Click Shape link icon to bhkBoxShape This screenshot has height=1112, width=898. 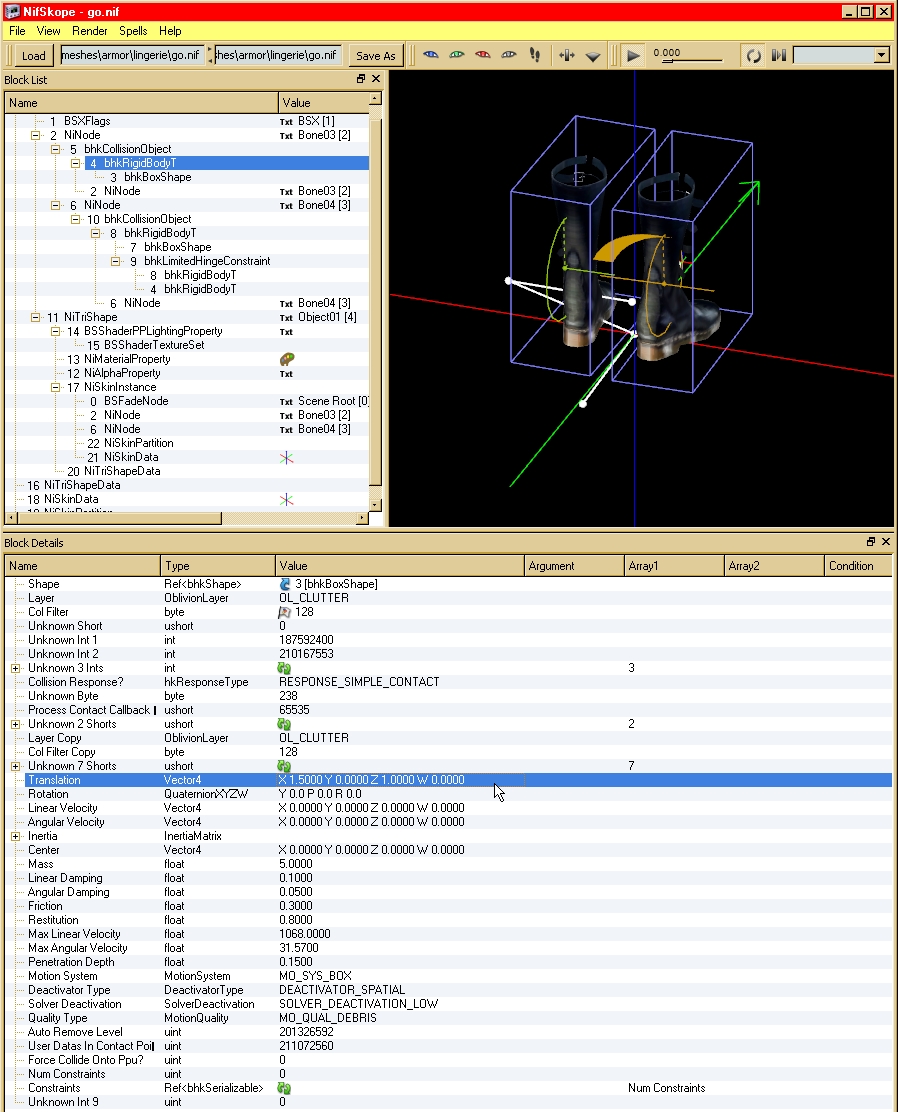click(x=284, y=584)
